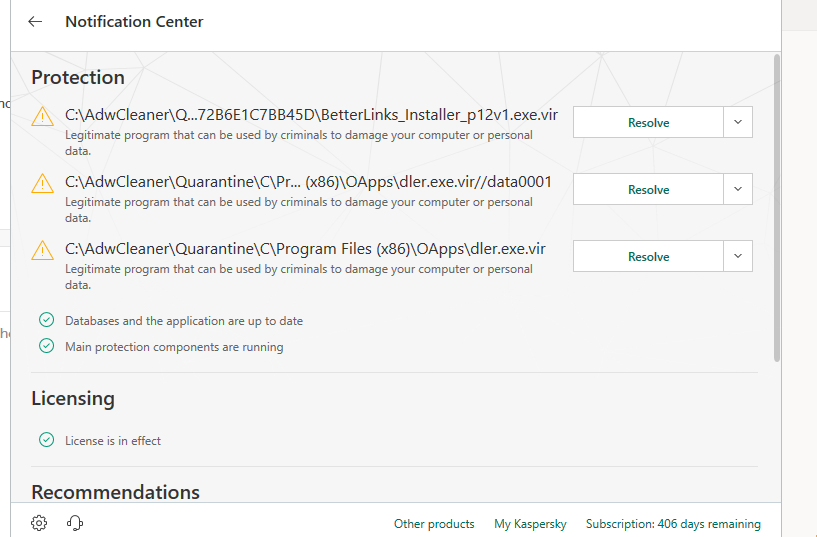Open settings with the gear icon
The width and height of the screenshot is (817, 537).
(x=39, y=523)
